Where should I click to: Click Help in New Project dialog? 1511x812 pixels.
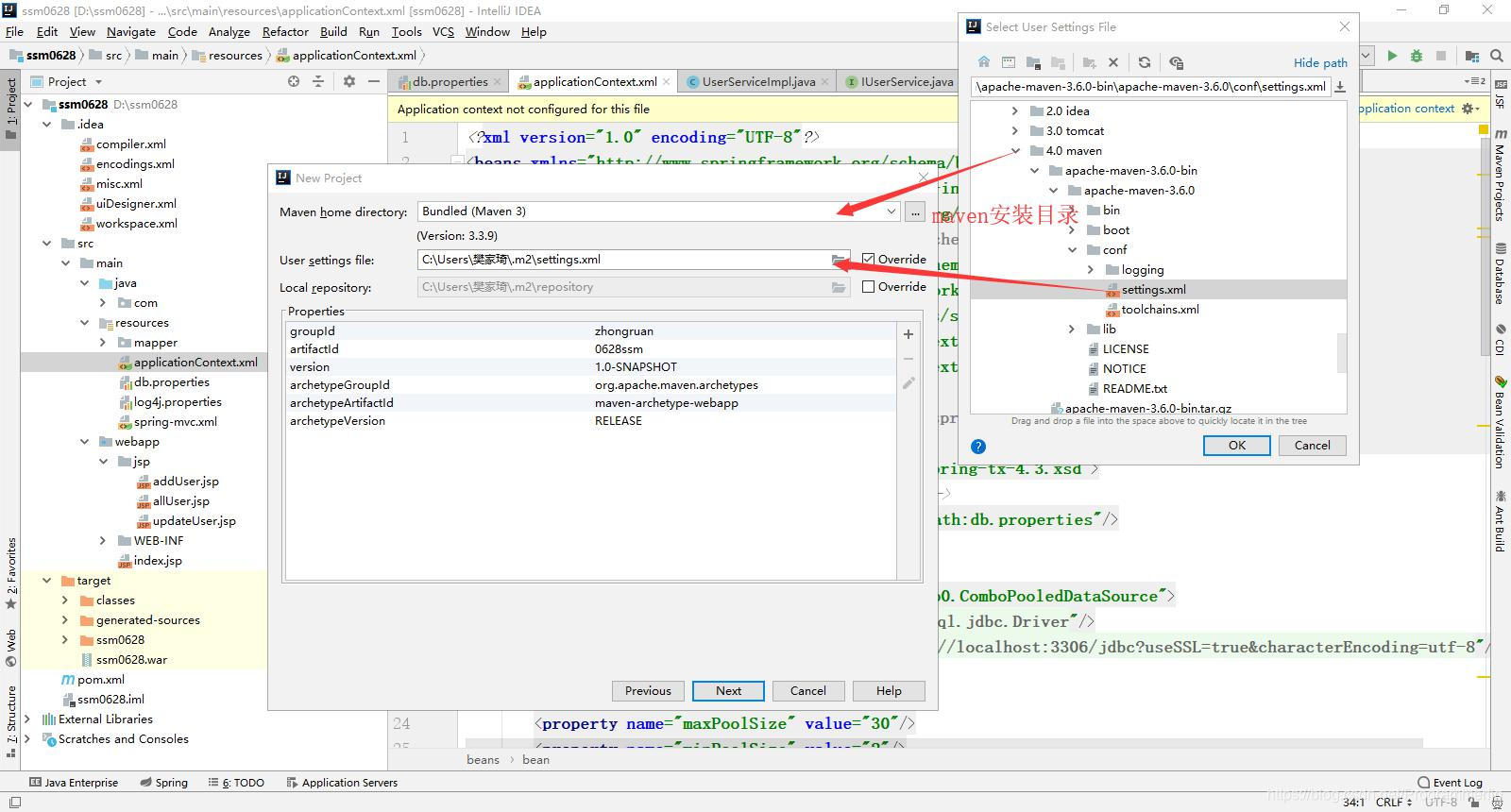889,691
